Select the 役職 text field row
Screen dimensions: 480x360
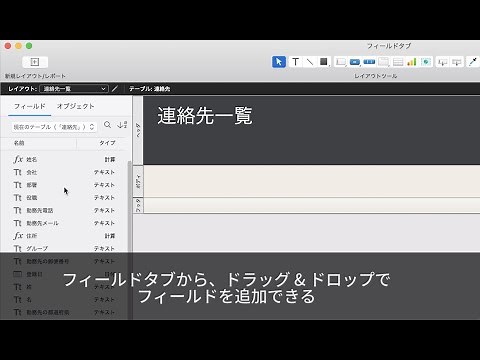[64, 198]
